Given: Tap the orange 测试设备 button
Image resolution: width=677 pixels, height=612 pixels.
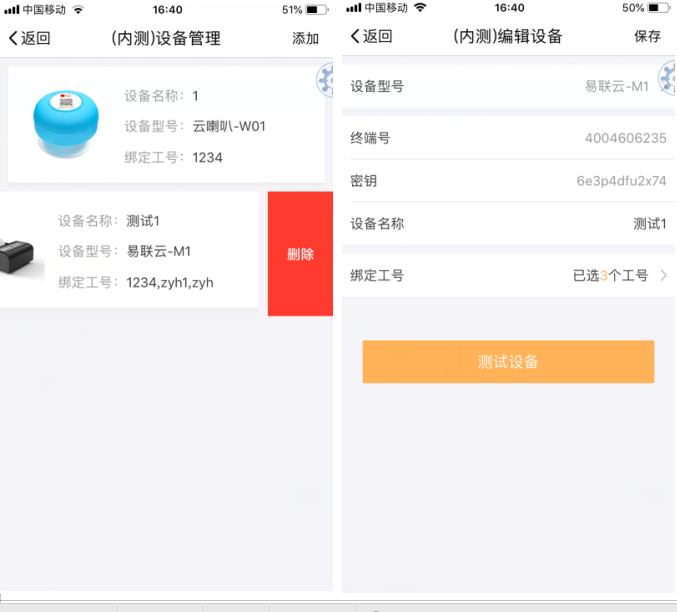Looking at the screenshot, I should coord(508,361).
